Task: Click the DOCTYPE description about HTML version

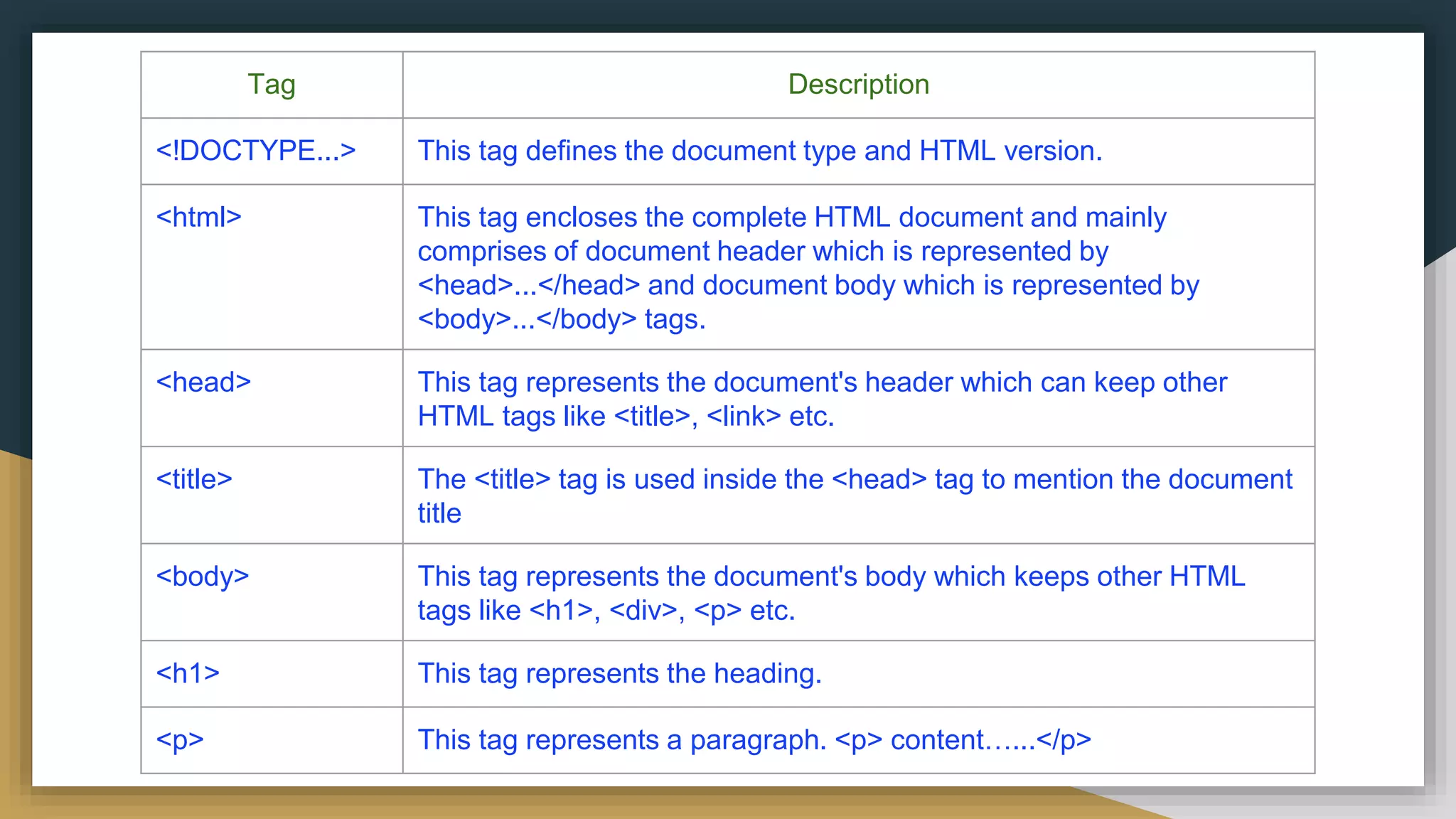Action: pyautogui.click(x=759, y=151)
